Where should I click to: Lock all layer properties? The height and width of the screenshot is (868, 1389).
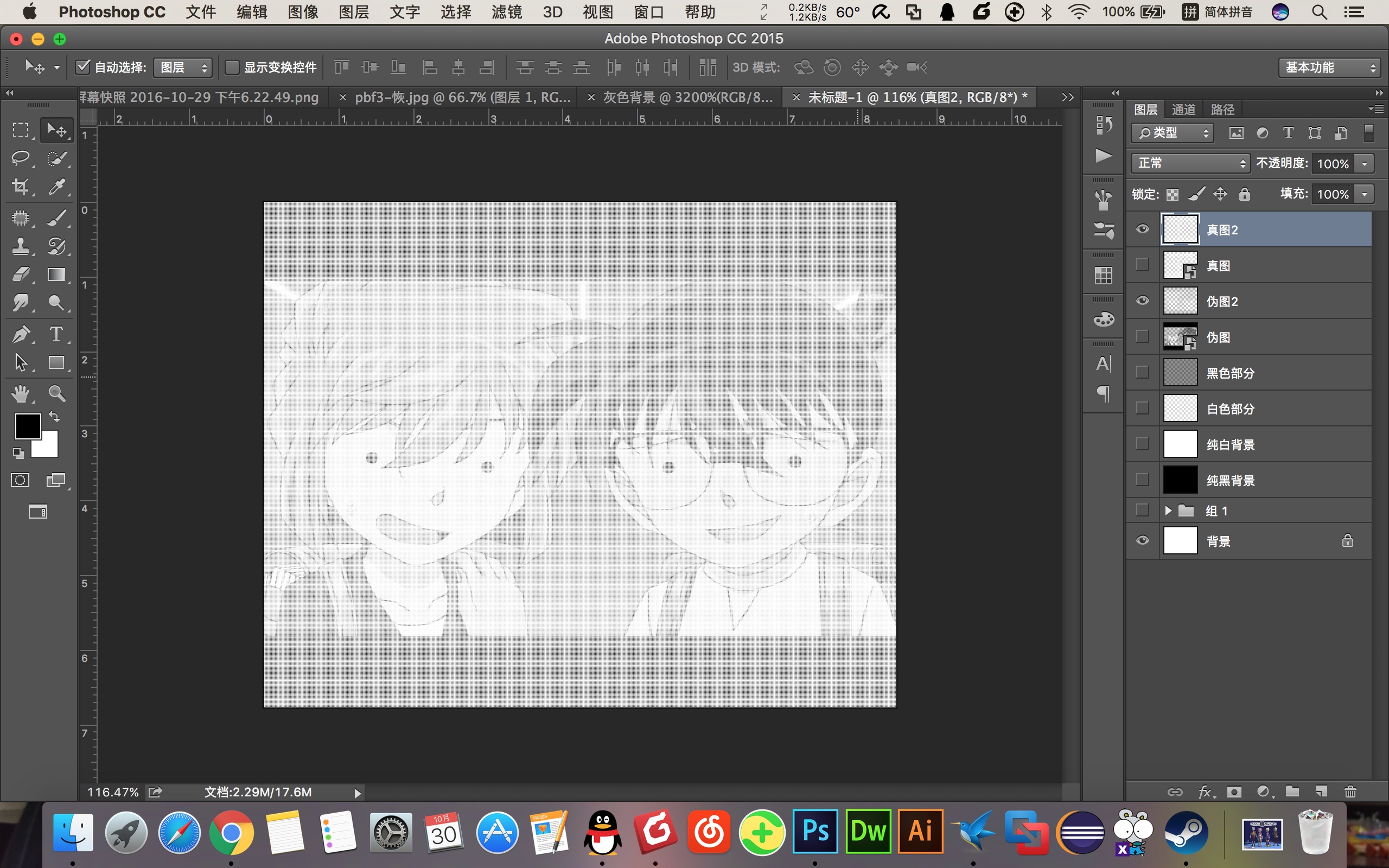point(1244,195)
